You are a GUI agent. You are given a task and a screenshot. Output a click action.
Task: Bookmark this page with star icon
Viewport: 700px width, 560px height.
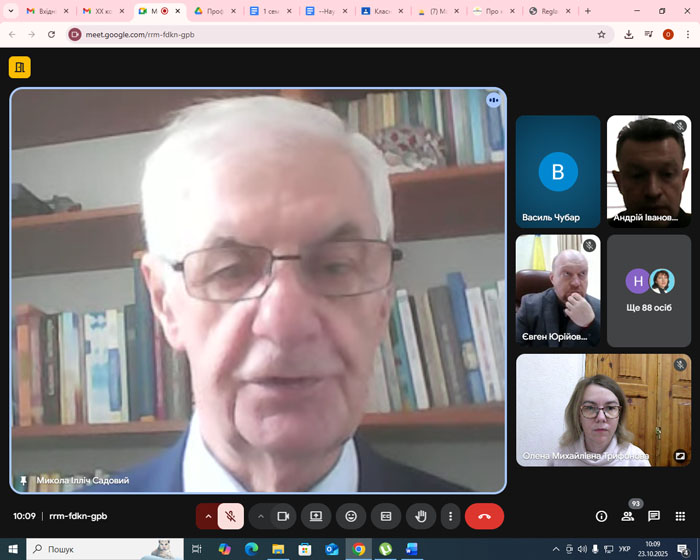[601, 34]
